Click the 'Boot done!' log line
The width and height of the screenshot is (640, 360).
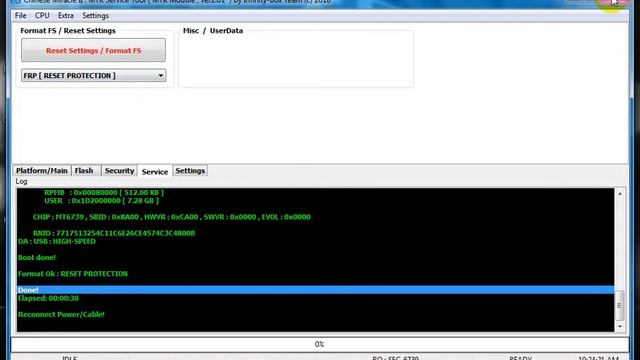click(37, 258)
